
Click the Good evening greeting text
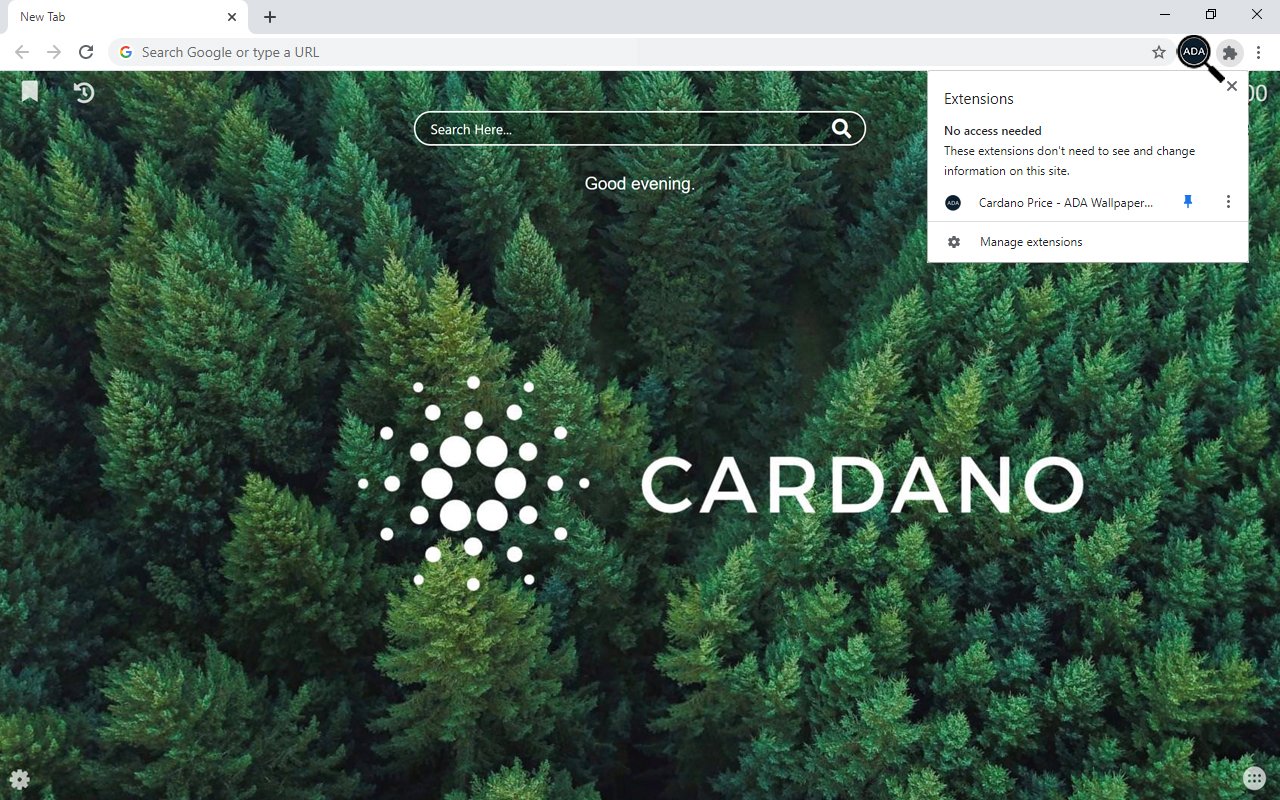pyautogui.click(x=640, y=184)
